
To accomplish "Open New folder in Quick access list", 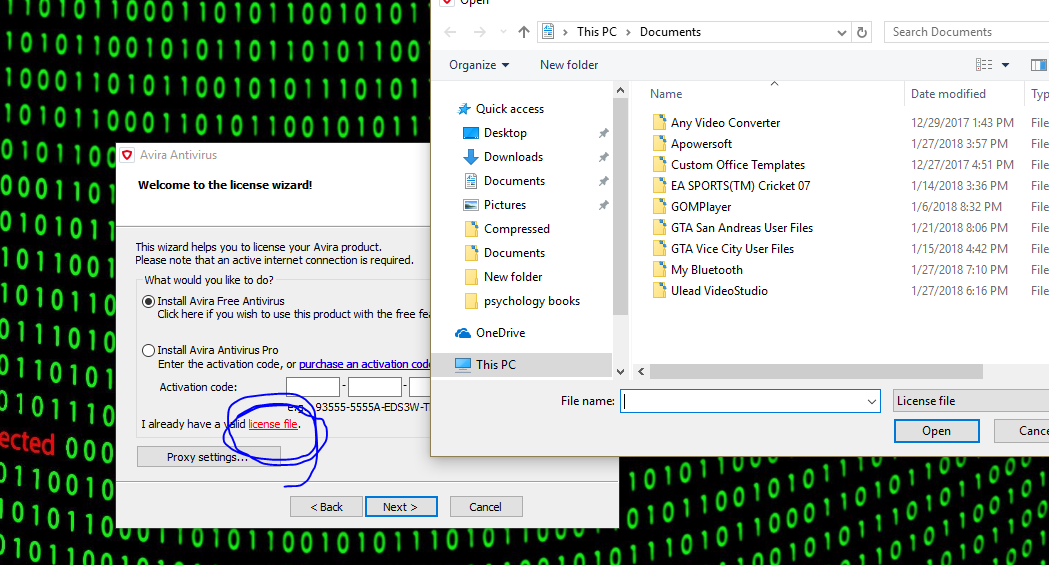I will click(513, 277).
